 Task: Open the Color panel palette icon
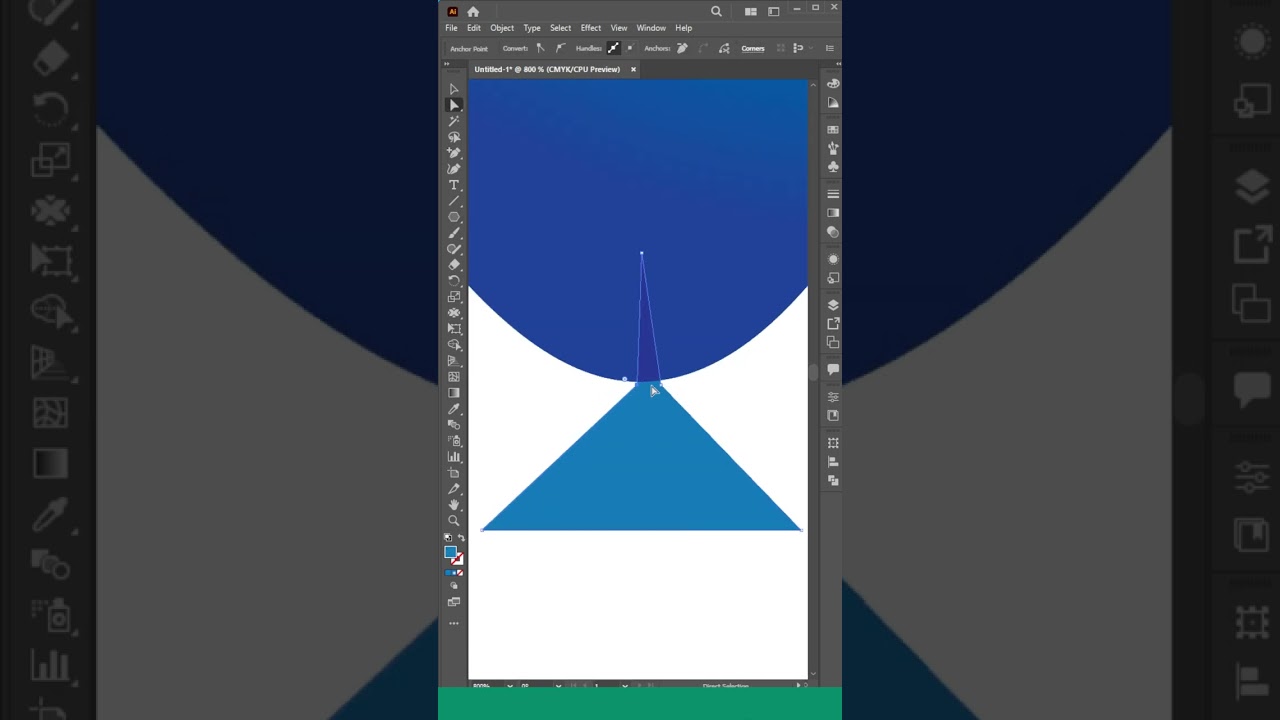833,84
